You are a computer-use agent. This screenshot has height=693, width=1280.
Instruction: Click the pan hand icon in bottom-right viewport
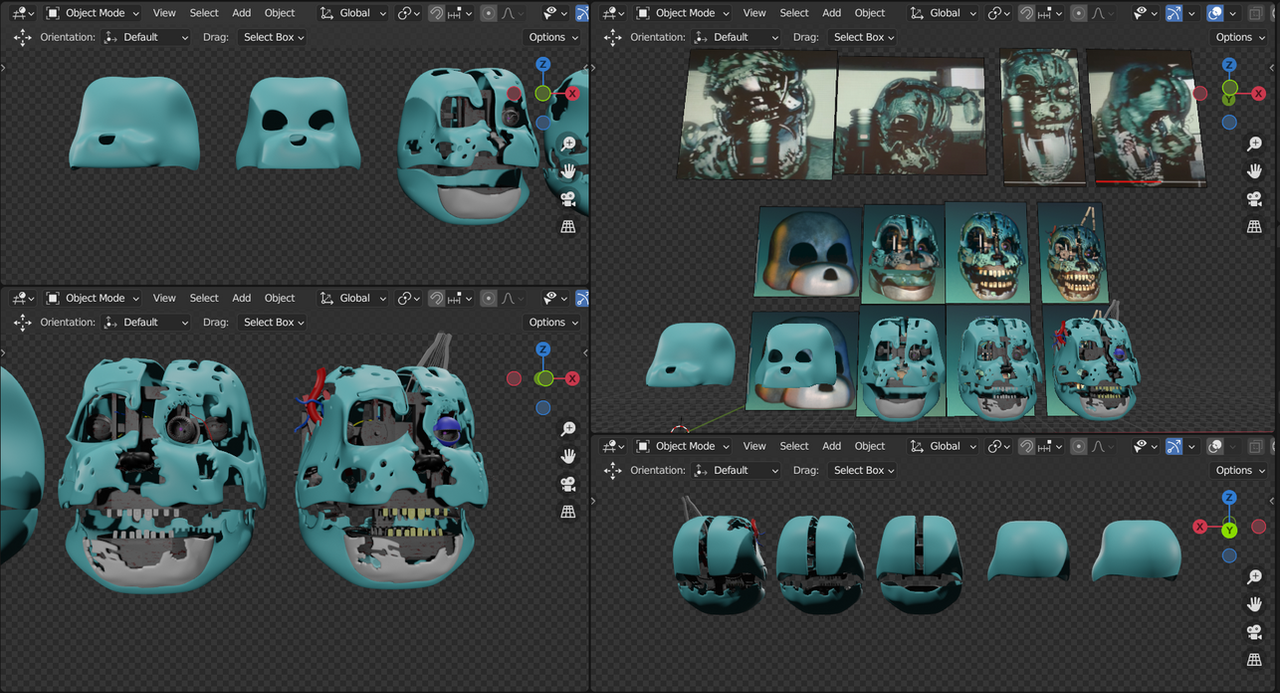[x=1255, y=604]
